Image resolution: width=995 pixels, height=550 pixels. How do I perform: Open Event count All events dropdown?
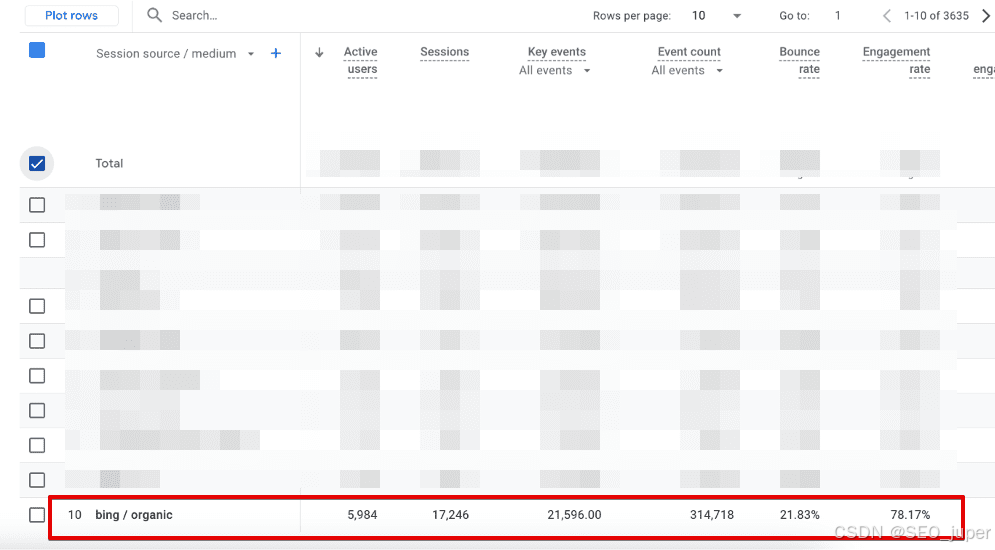687,70
